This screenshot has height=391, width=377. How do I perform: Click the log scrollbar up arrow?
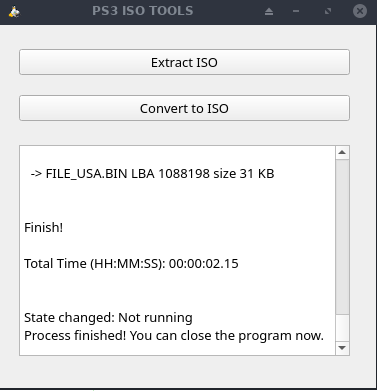[342, 153]
